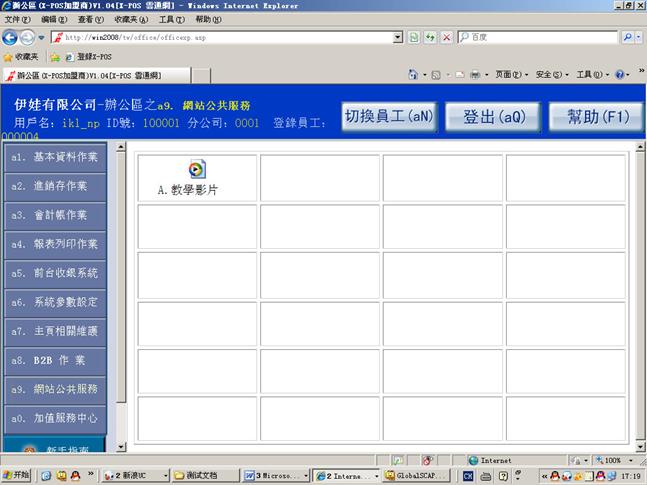Click the 收藏夹 favorites star icon
This screenshot has height=485, width=647.
8,57
